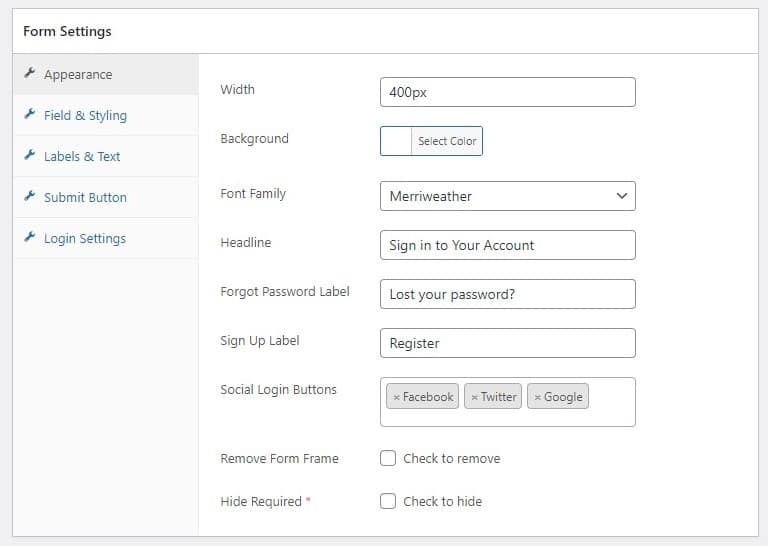Remove the Google social login tag

(537, 397)
